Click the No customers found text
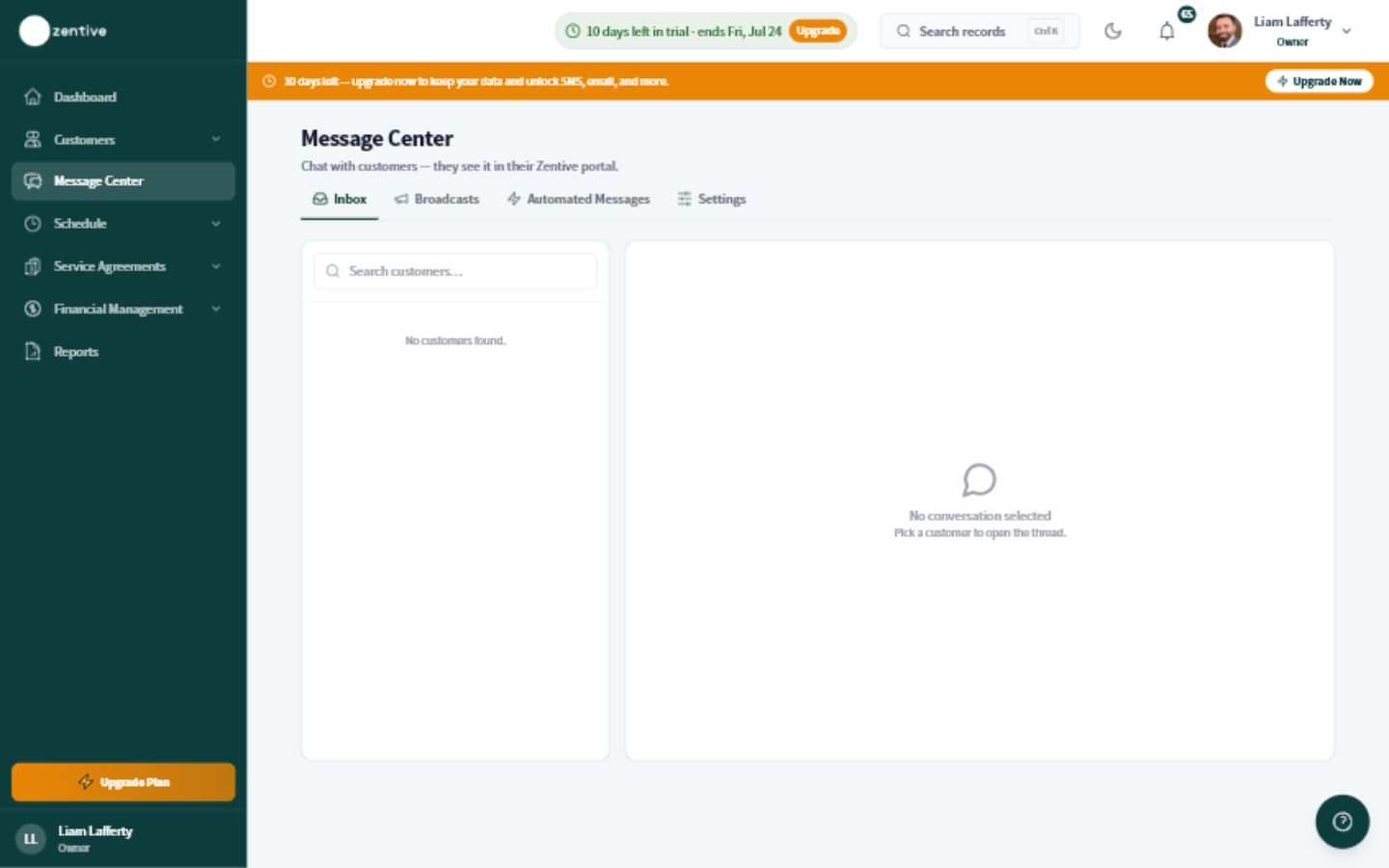Viewport: 1389px width, 868px height. [x=455, y=340]
